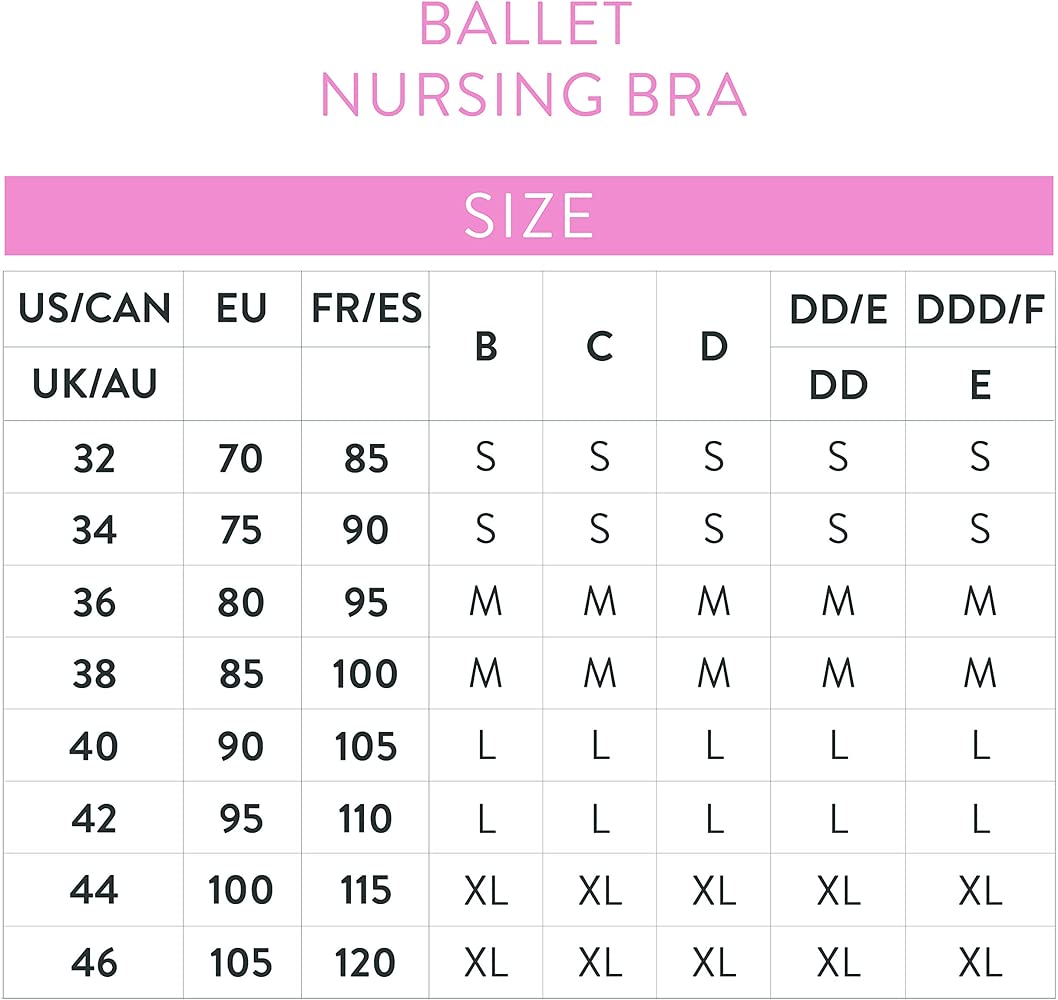Select band size 42 in US/CAN column
This screenshot has height=1000, width=1058.
(x=94, y=818)
